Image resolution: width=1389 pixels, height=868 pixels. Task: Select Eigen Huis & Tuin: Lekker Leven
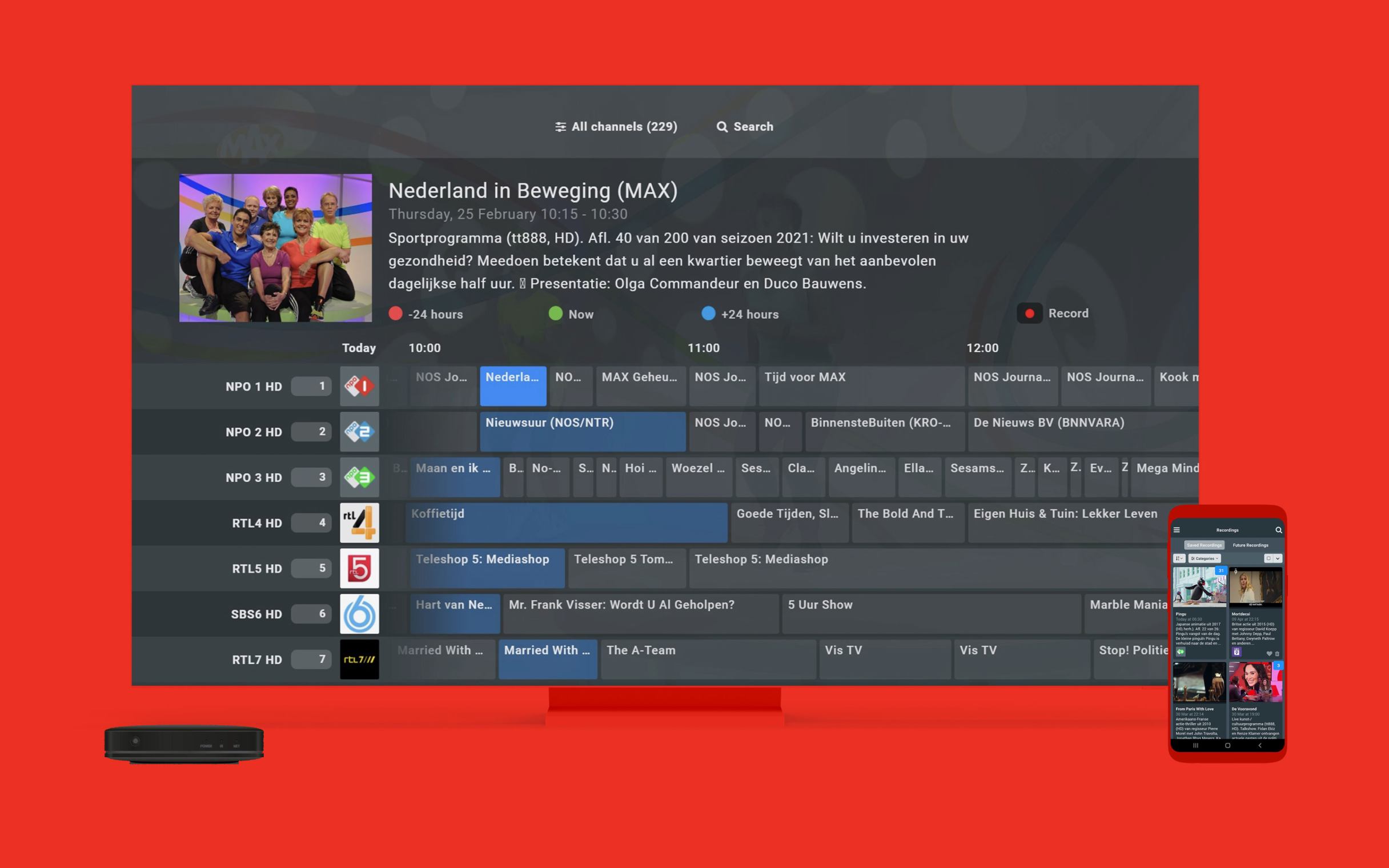[1069, 523]
